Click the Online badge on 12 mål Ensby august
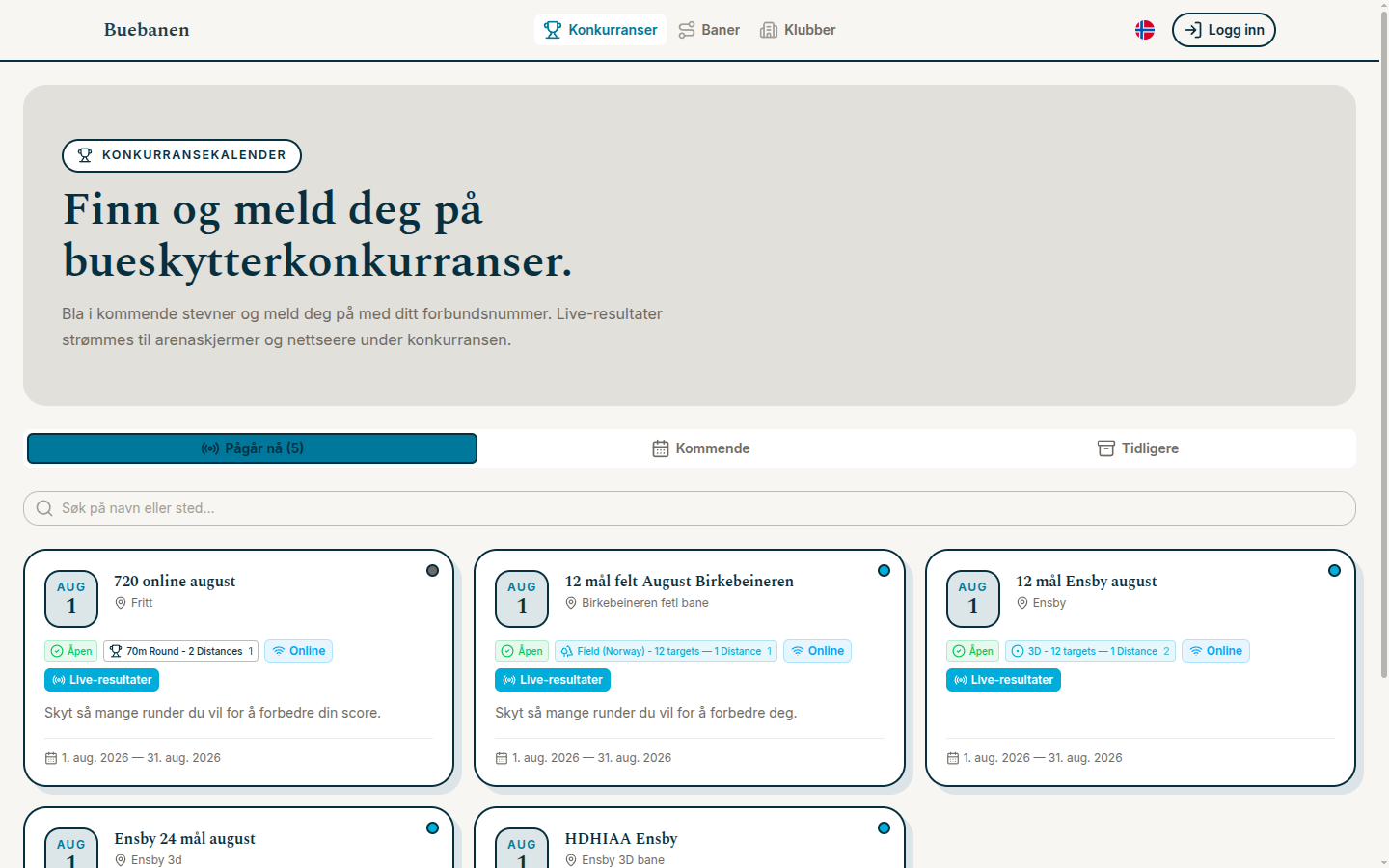Screen dimensions: 1389x868 (x=1215, y=651)
